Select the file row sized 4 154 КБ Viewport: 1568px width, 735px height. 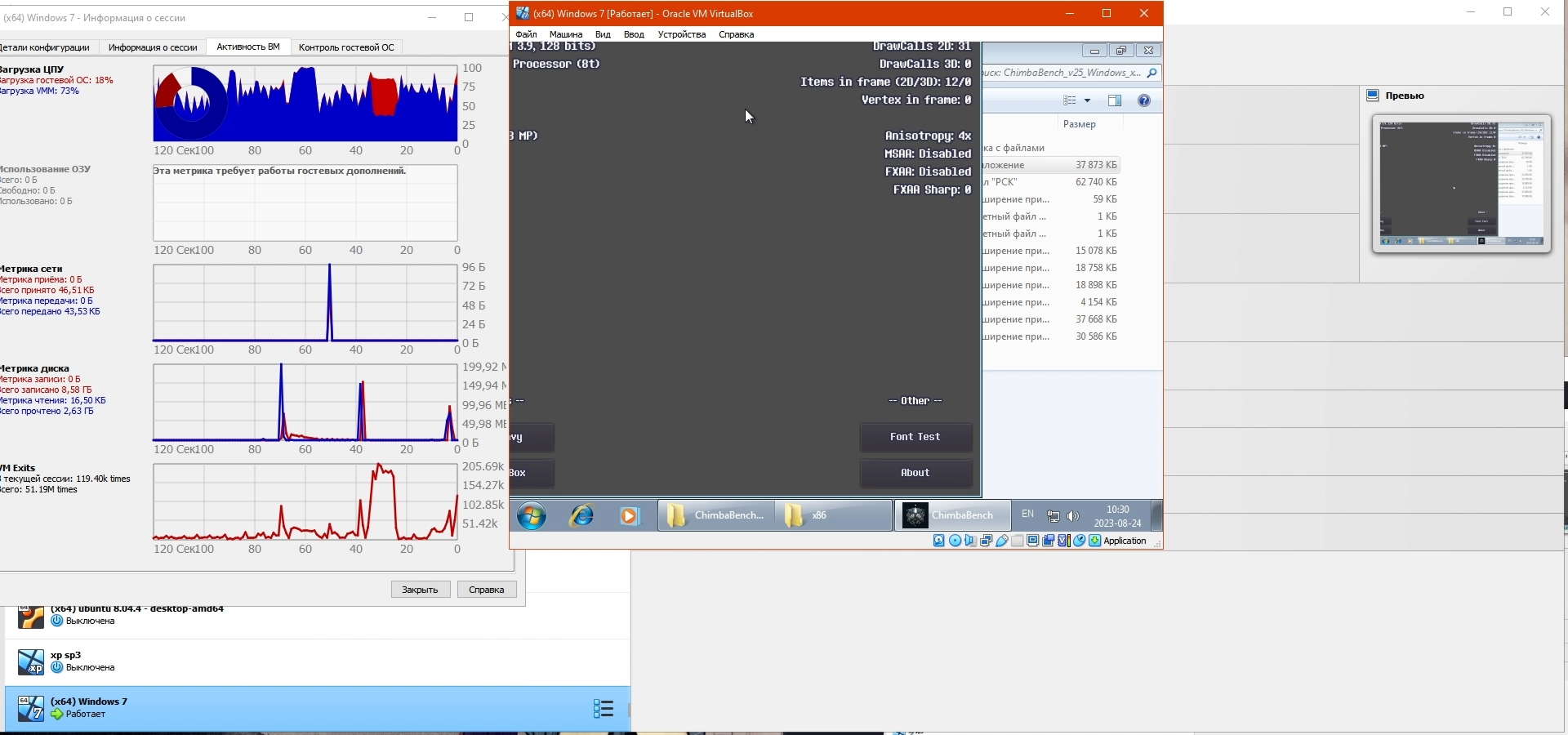click(1050, 302)
